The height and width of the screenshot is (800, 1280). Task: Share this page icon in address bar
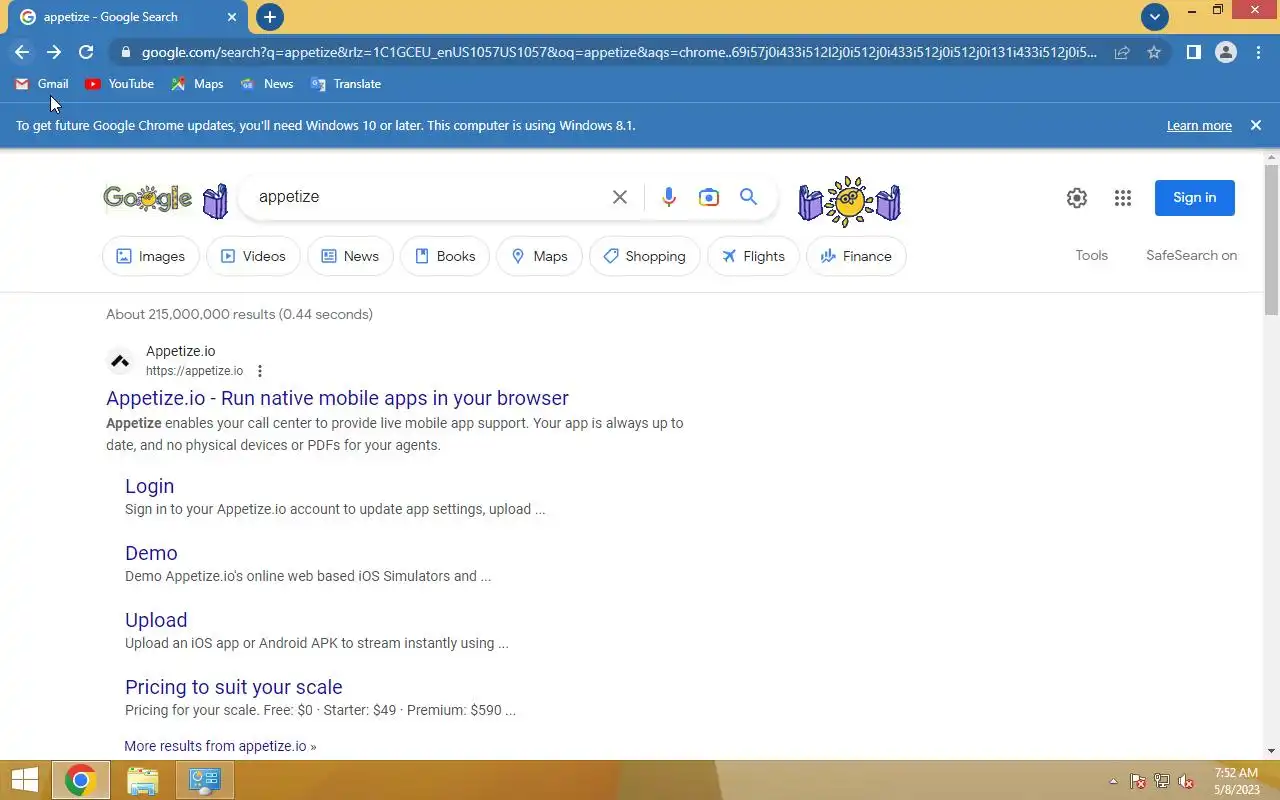(x=1122, y=52)
